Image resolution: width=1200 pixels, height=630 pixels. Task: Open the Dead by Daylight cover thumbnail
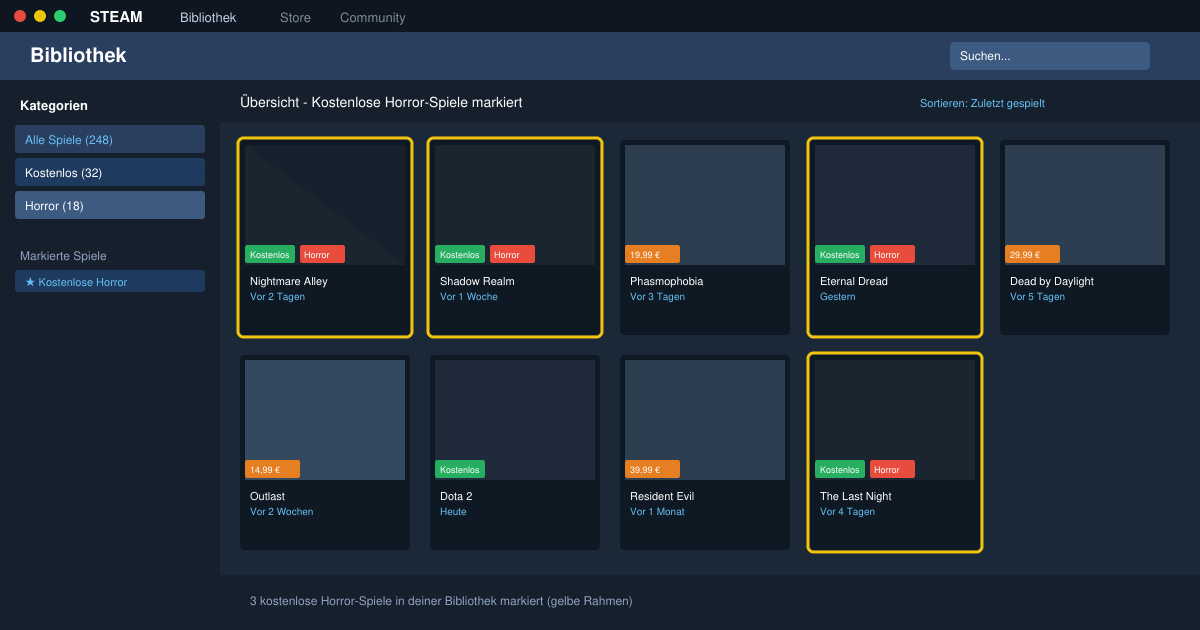(x=1085, y=205)
